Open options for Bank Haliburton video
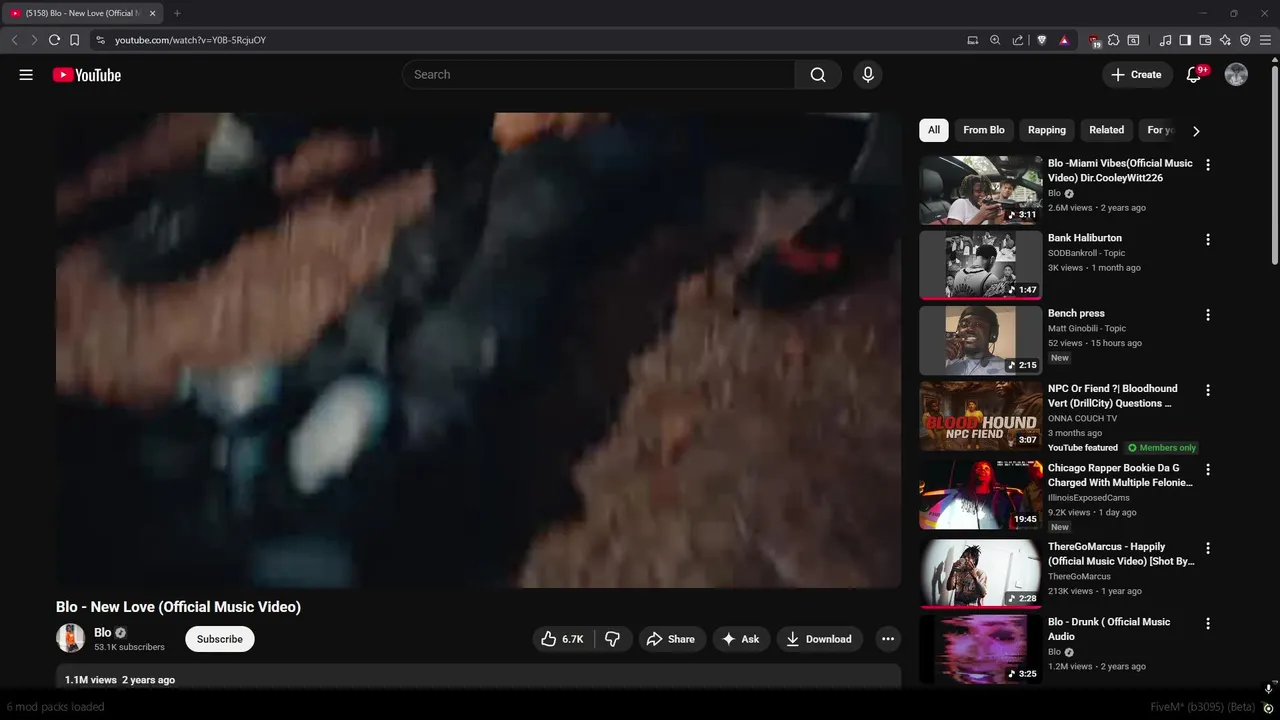1280x720 pixels. (x=1208, y=240)
